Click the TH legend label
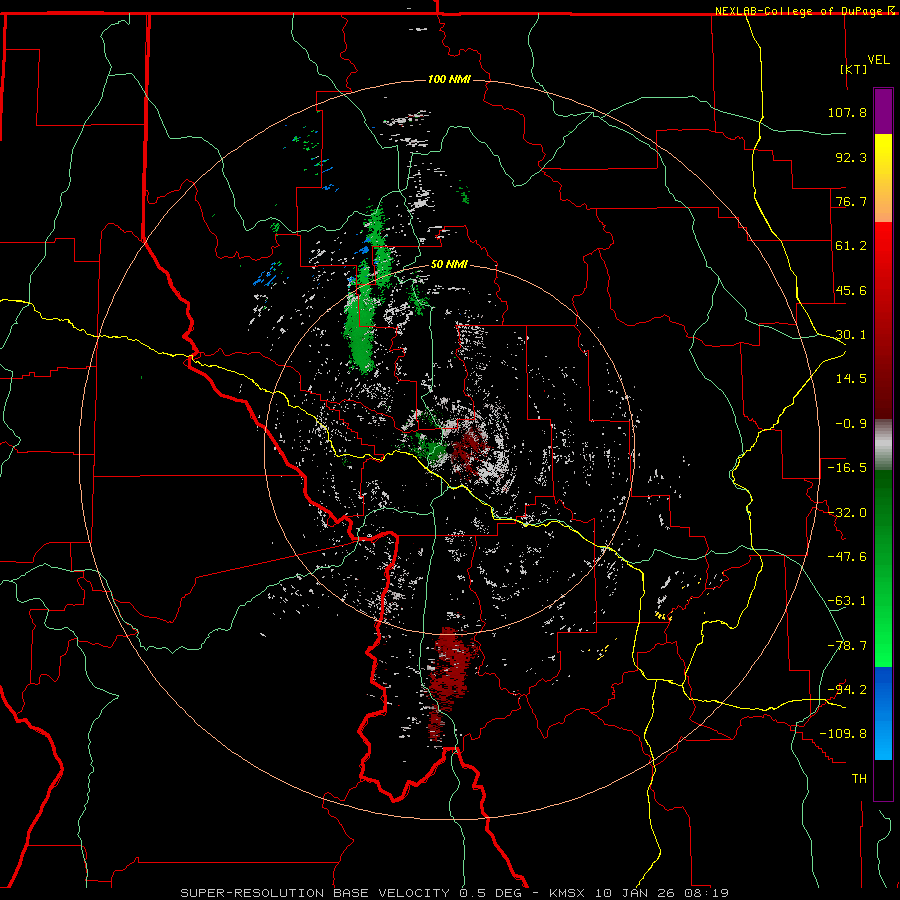This screenshot has height=900, width=900. (859, 779)
